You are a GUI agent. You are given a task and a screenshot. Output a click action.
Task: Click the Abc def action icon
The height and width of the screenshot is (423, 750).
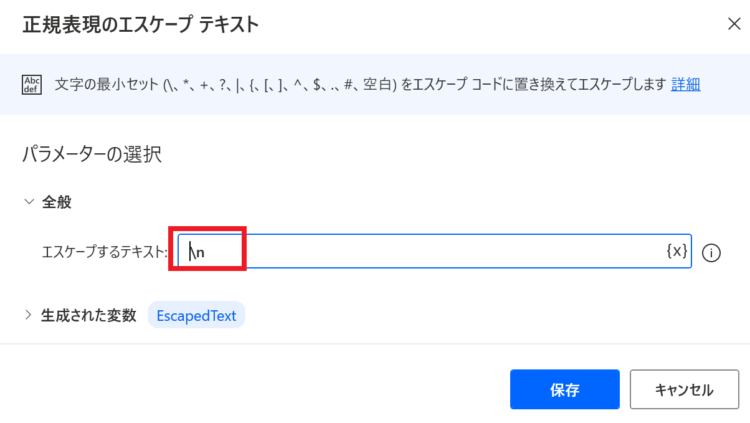32,85
